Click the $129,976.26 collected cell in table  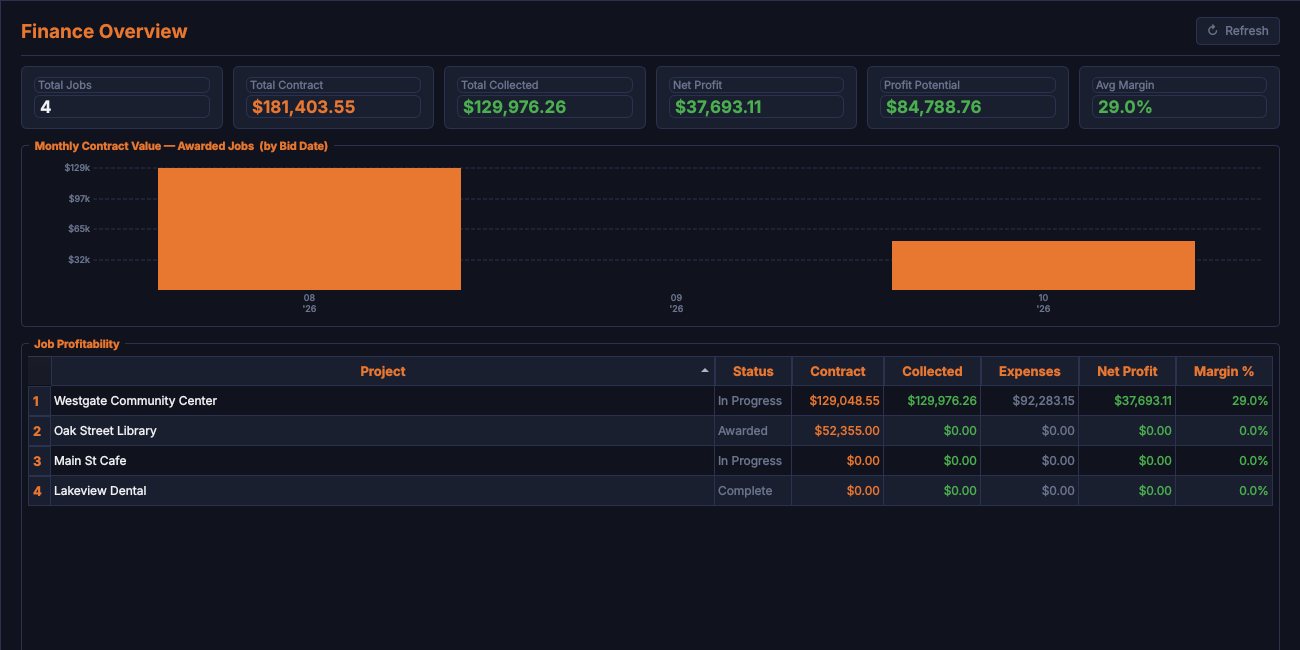[x=932, y=401]
